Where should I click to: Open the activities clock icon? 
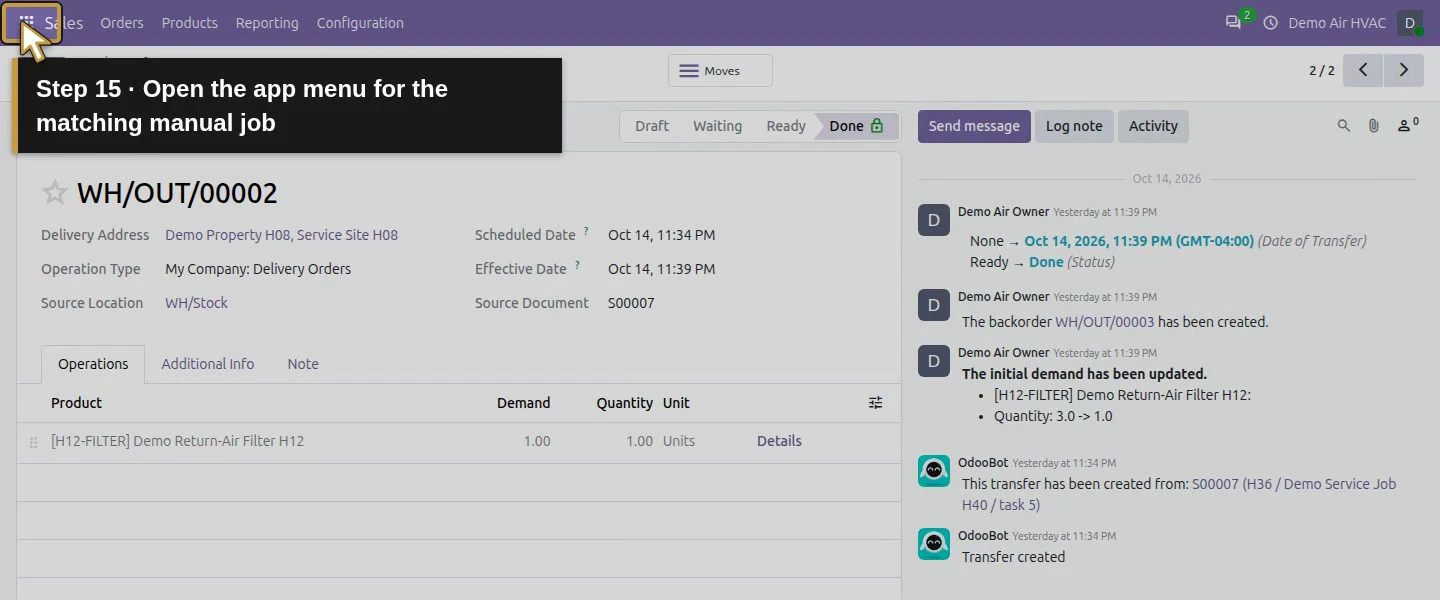click(x=1271, y=22)
